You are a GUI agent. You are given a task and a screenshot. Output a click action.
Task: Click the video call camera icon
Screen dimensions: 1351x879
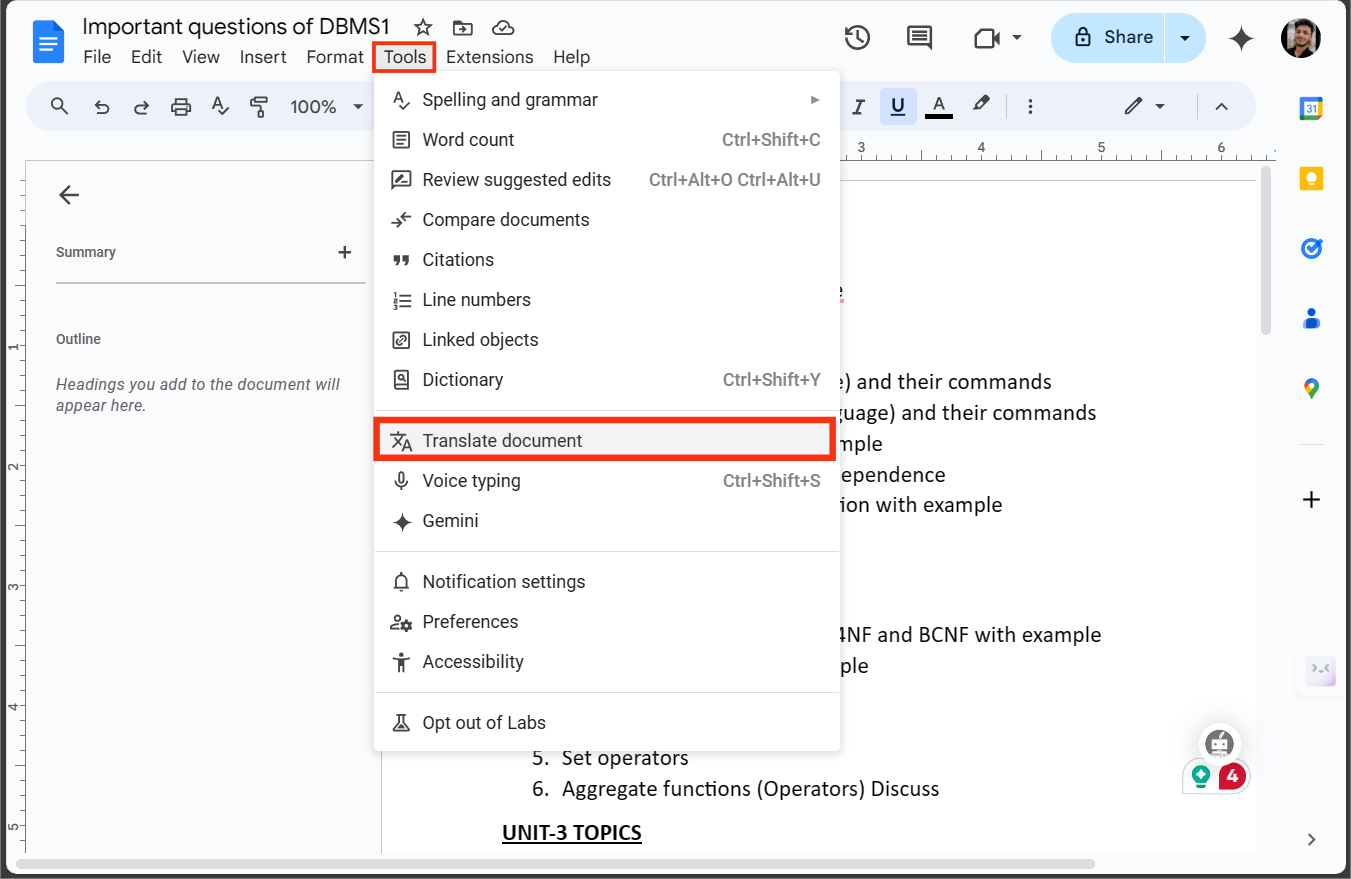pos(987,38)
